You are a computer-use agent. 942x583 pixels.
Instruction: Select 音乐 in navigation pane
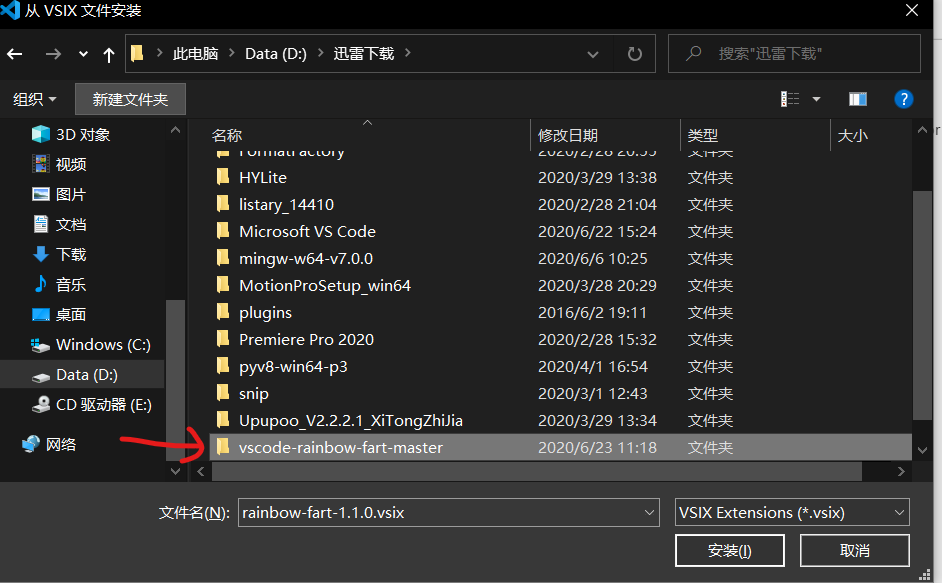(59, 284)
